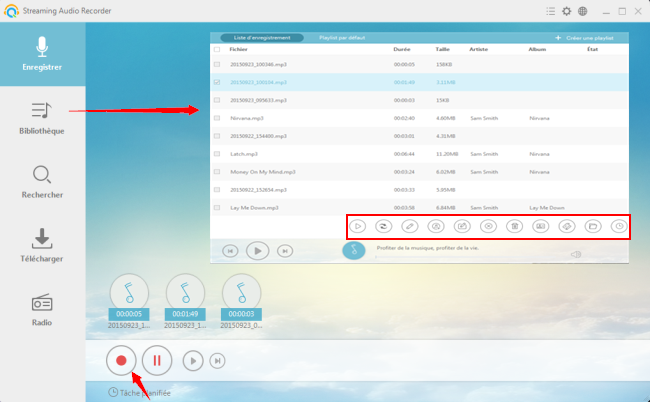Screen dimensions: 650x402
Task: Click the open folder icon in toolbar
Action: [x=593, y=226]
